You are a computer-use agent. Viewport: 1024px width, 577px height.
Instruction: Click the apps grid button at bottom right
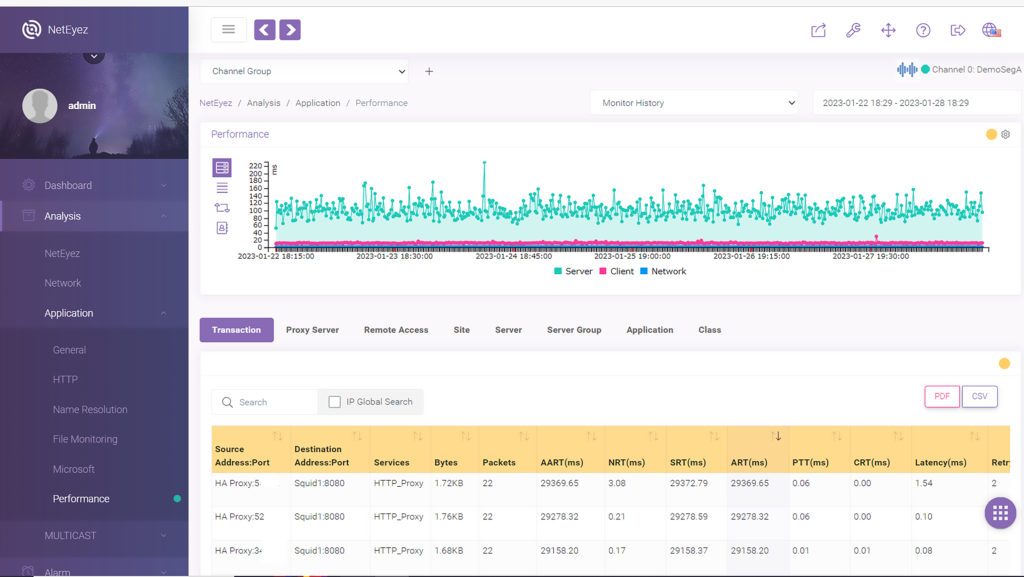click(1000, 513)
